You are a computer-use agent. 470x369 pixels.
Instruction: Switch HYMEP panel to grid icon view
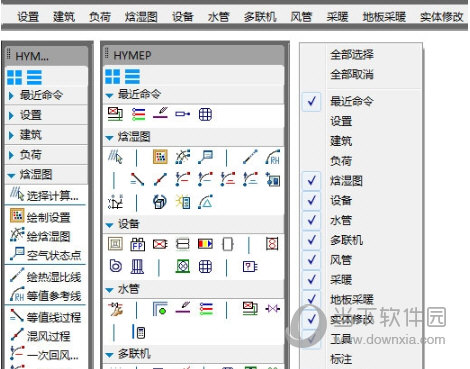point(113,77)
